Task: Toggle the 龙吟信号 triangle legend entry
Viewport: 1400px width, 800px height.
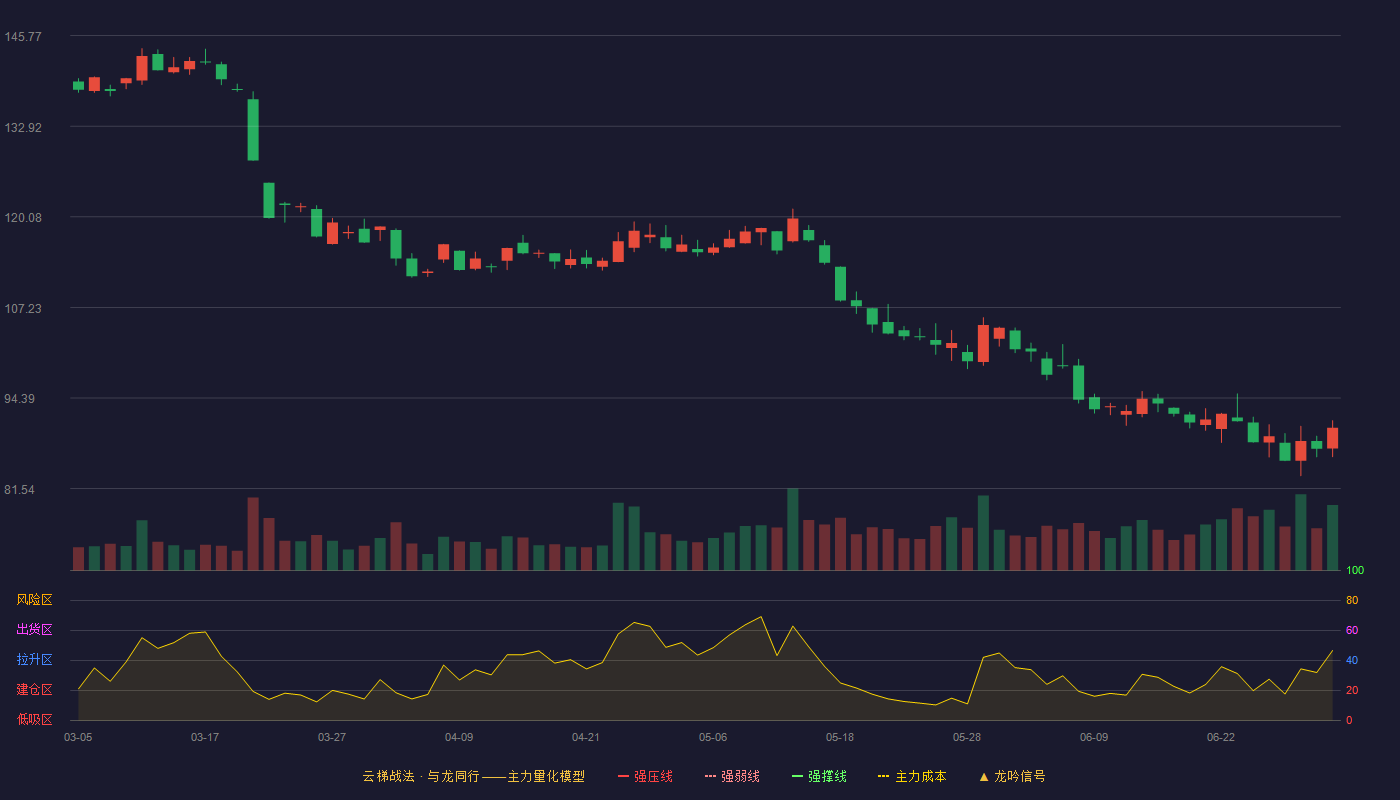Action: (x=1012, y=776)
